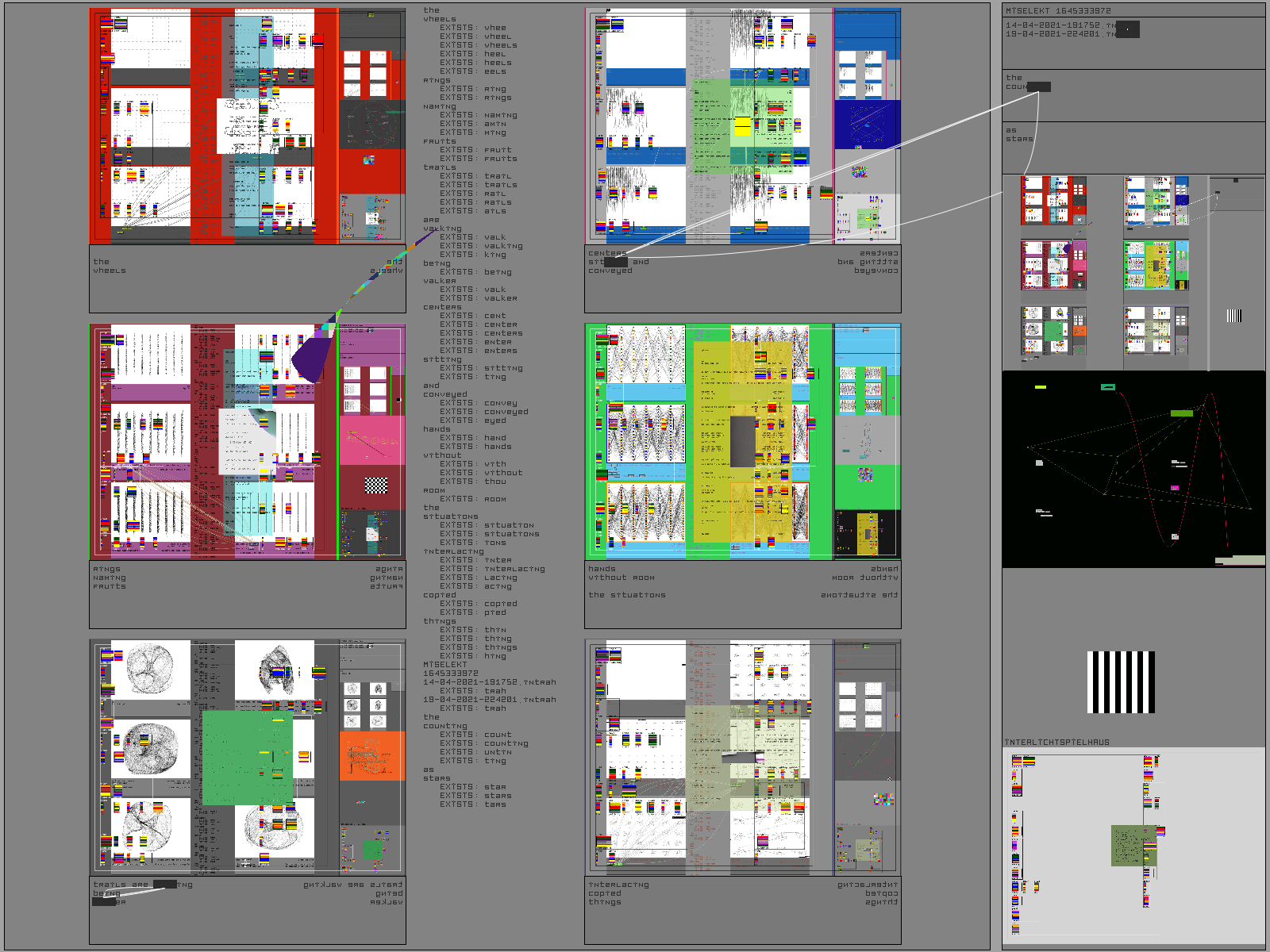Click the 'INTERLICHTSPIELHAUS' label

pos(1057,743)
